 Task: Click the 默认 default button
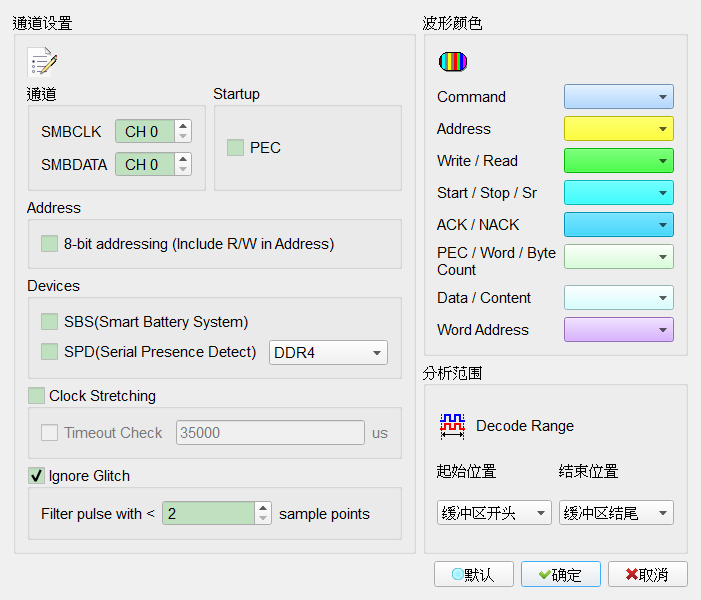pyautogui.click(x=473, y=575)
